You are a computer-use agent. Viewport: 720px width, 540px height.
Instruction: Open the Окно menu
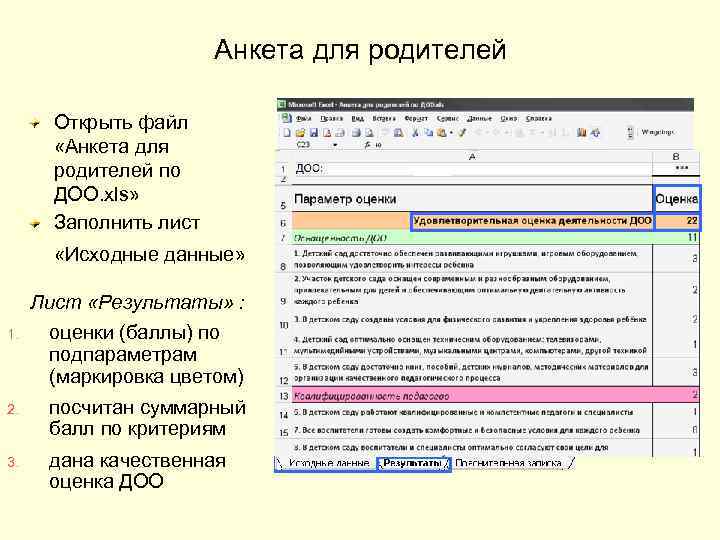(x=509, y=118)
